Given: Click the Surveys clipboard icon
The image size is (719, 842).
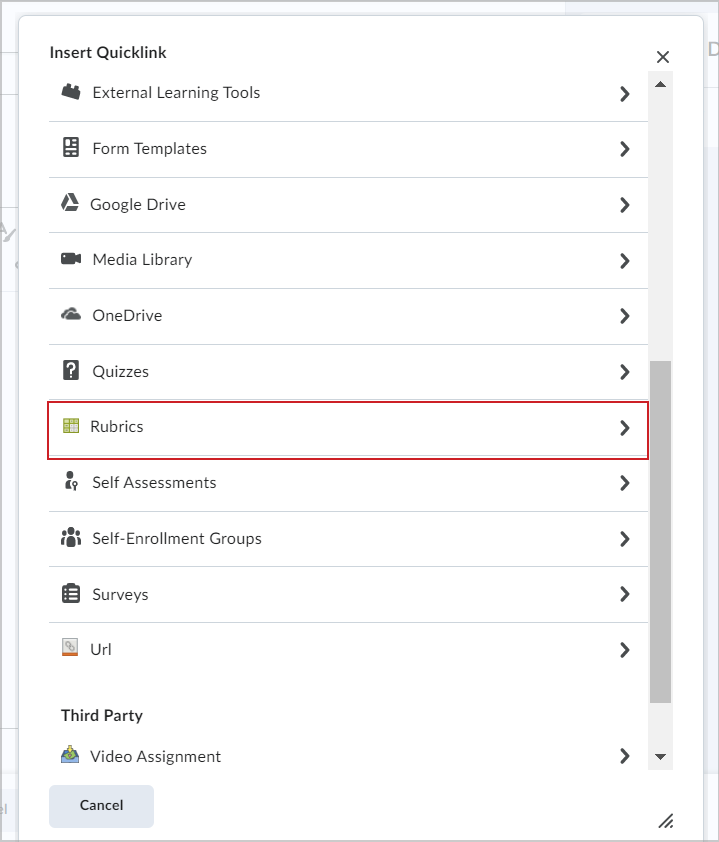Looking at the screenshot, I should pyautogui.click(x=71, y=593).
